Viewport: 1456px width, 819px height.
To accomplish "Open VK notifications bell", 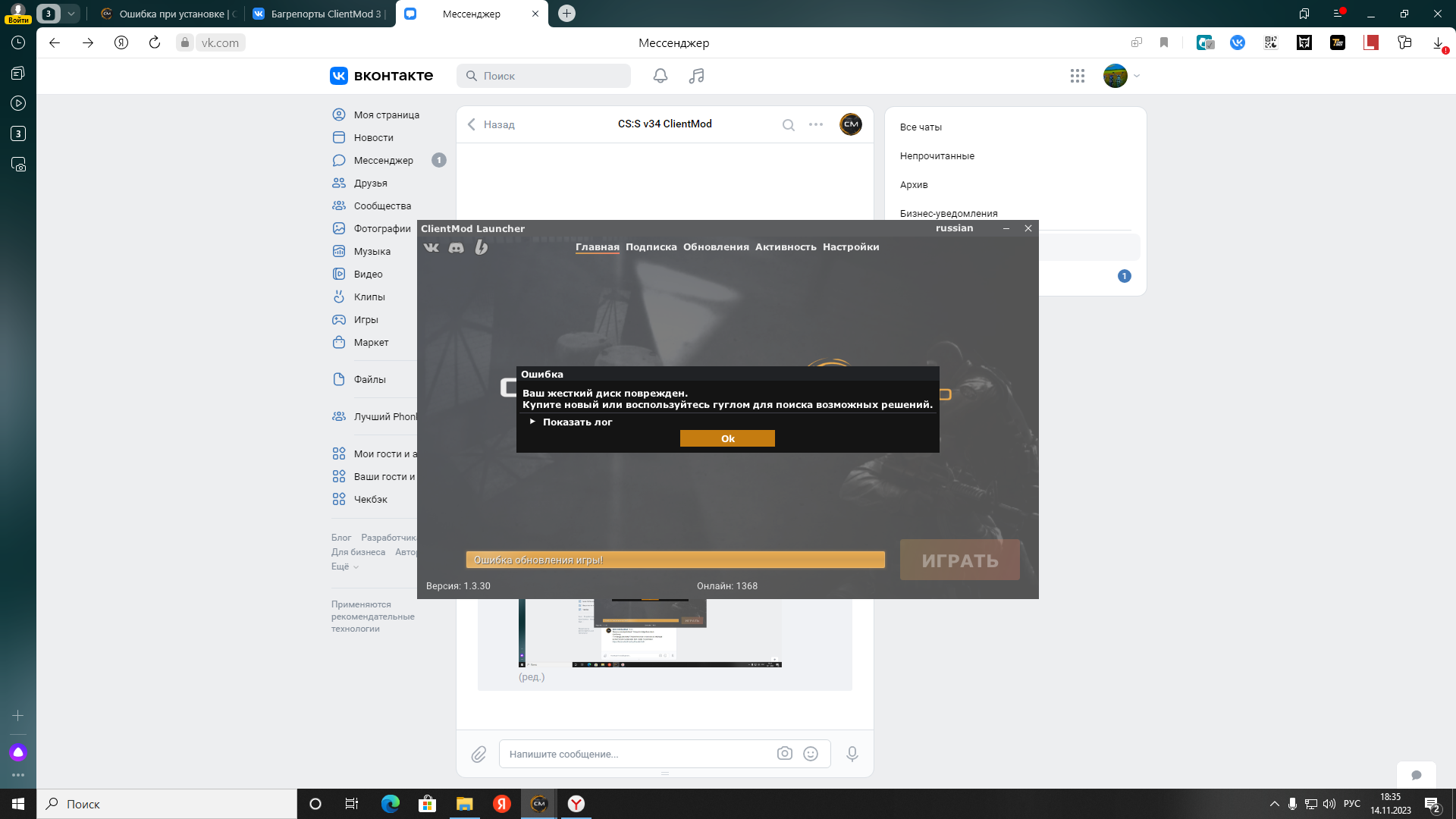I will [x=661, y=76].
